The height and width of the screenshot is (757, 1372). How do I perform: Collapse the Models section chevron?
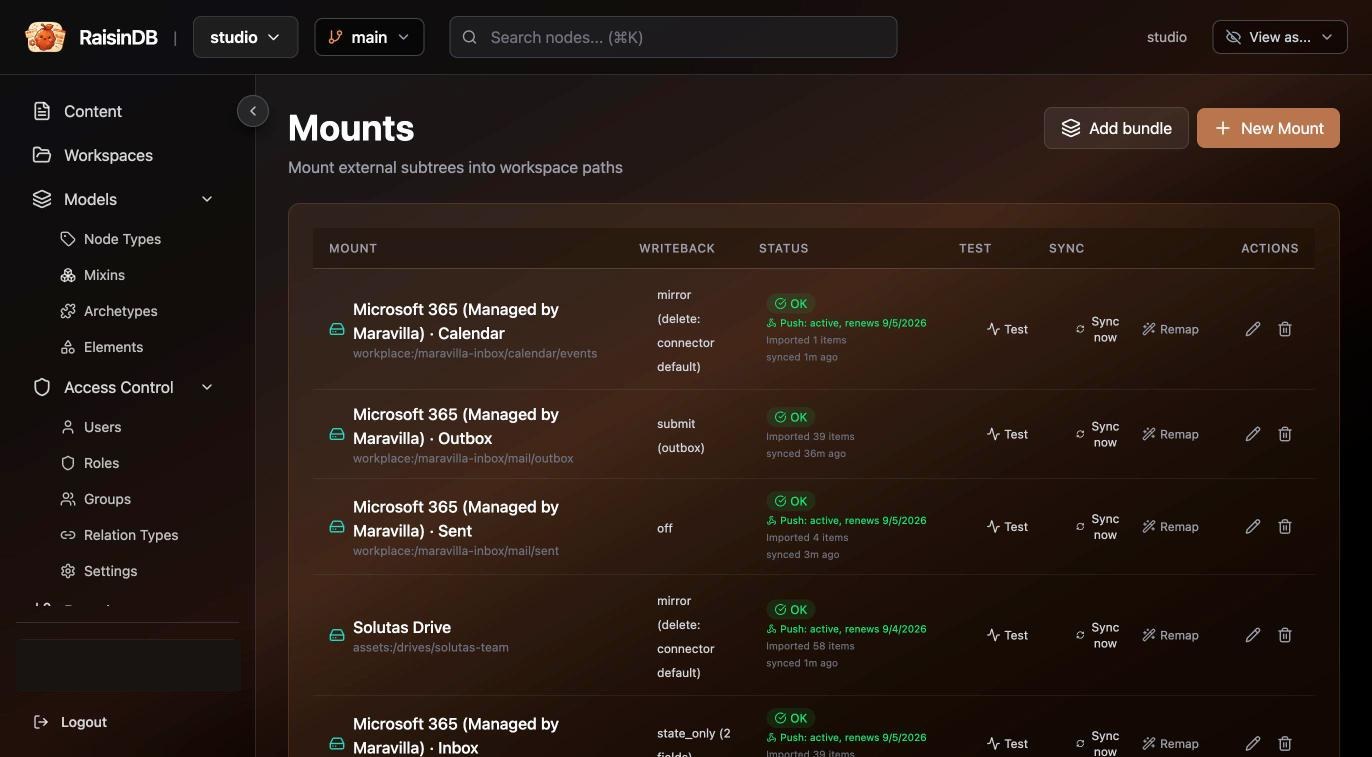[x=207, y=199]
